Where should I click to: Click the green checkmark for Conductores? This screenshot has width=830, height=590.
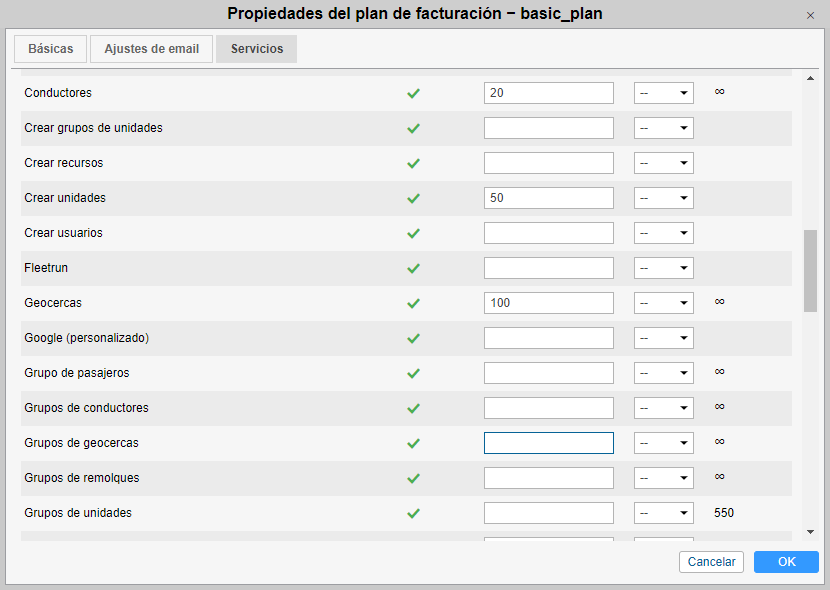tap(413, 93)
